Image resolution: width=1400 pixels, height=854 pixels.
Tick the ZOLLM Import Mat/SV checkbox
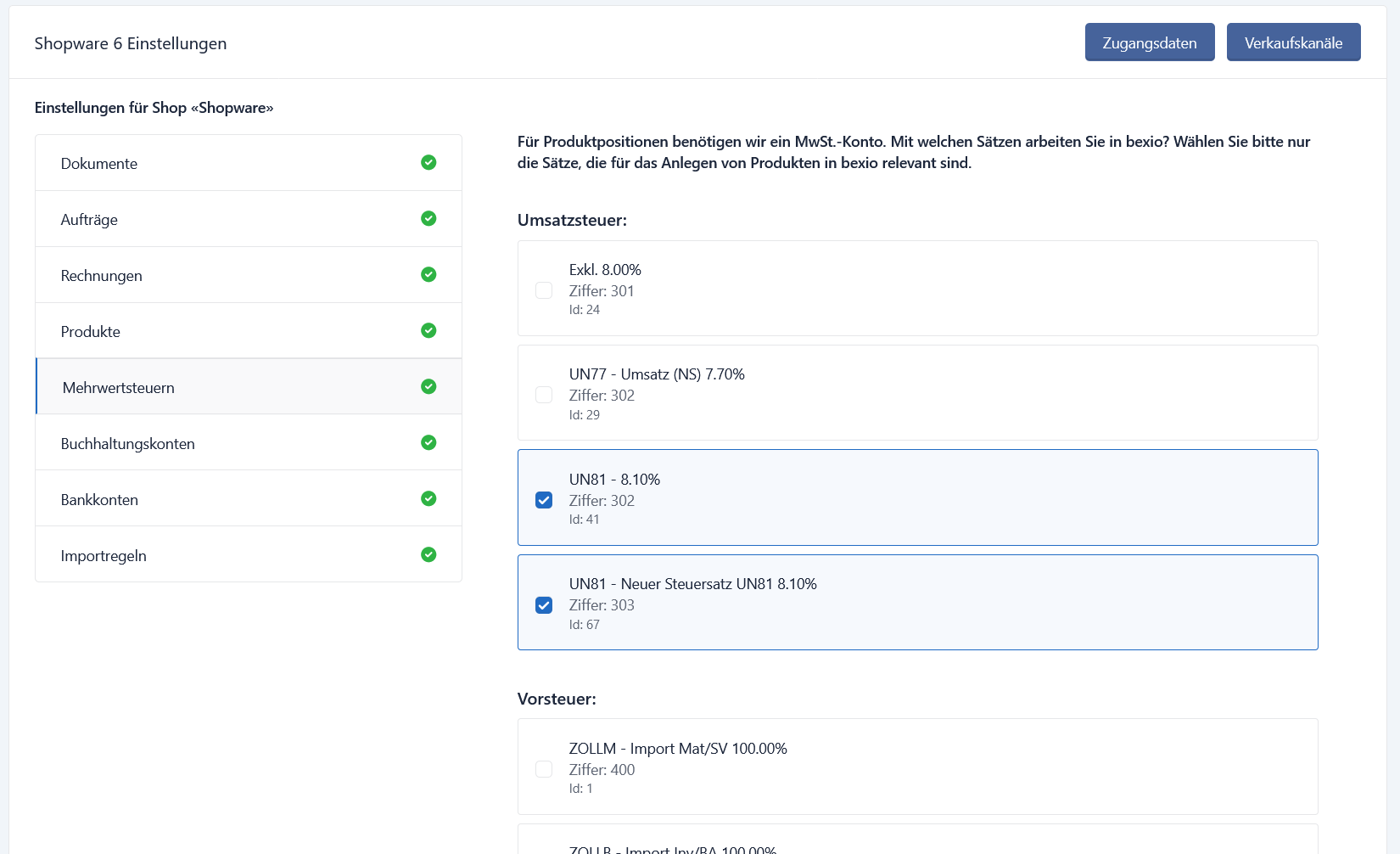(x=544, y=769)
